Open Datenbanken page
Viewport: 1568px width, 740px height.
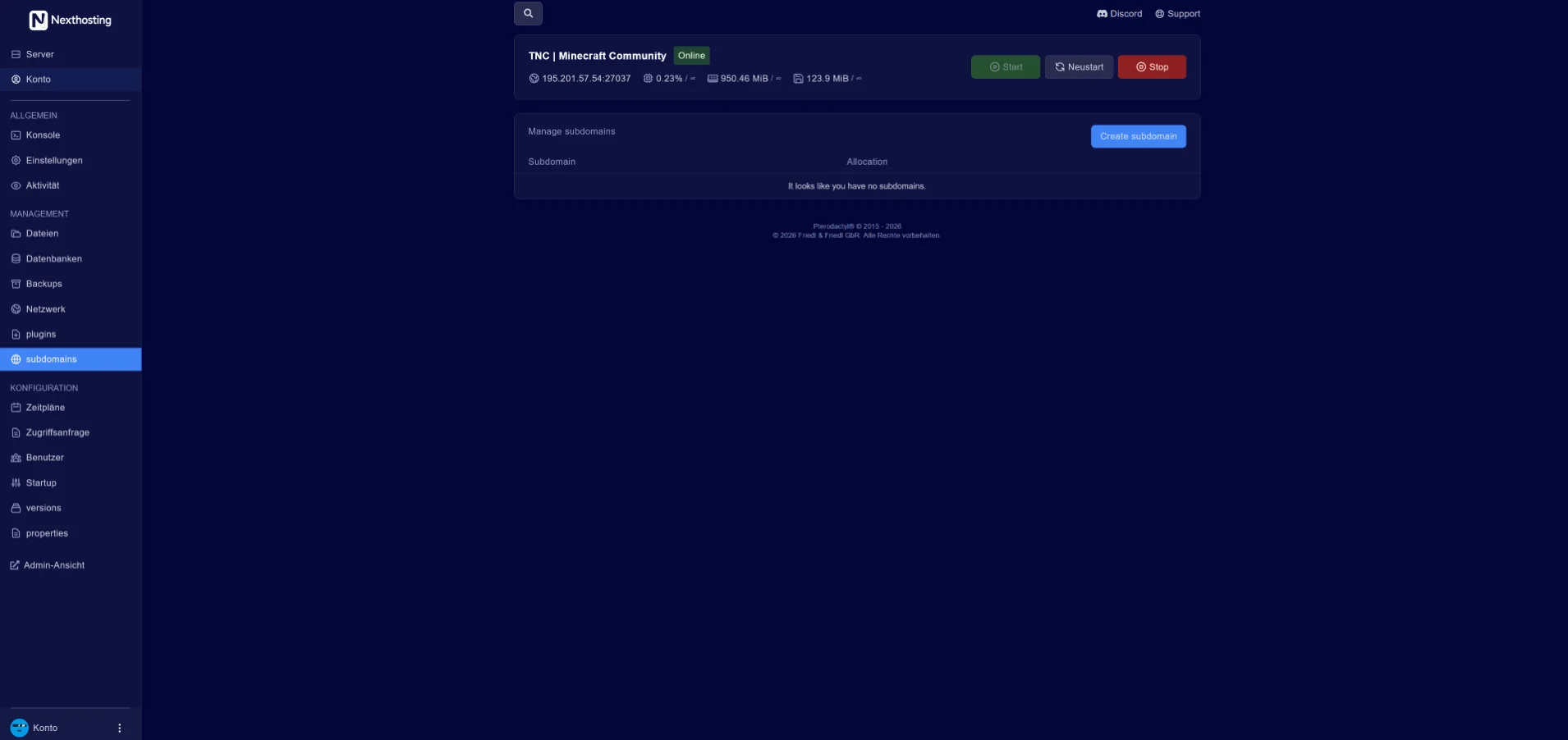click(x=71, y=259)
